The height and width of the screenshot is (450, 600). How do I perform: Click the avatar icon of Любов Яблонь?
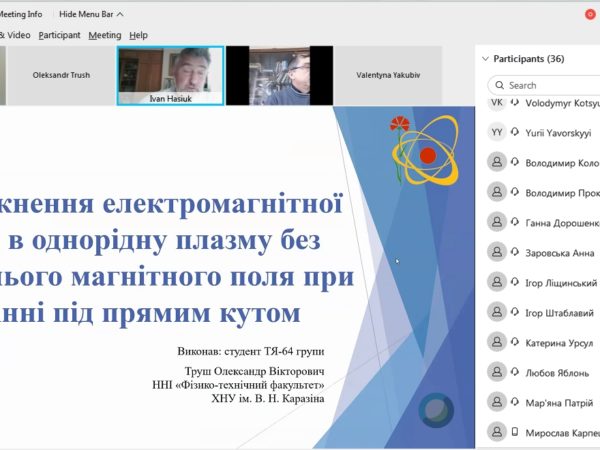(x=497, y=372)
